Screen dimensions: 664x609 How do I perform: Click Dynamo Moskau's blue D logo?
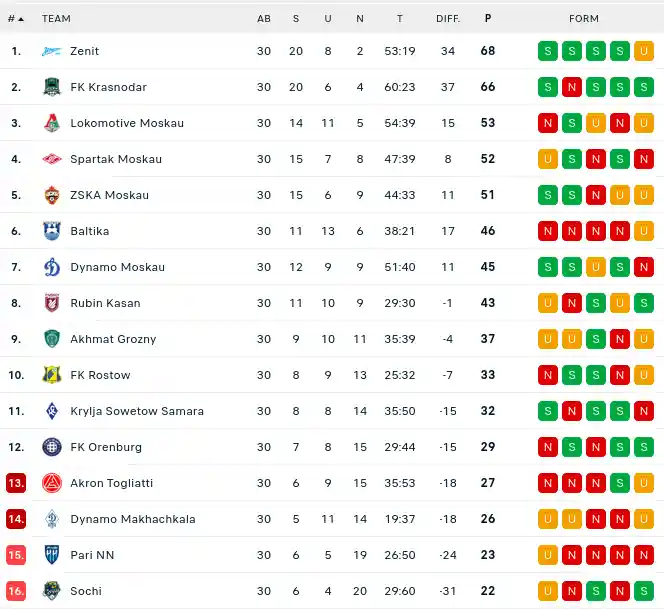pyautogui.click(x=52, y=267)
